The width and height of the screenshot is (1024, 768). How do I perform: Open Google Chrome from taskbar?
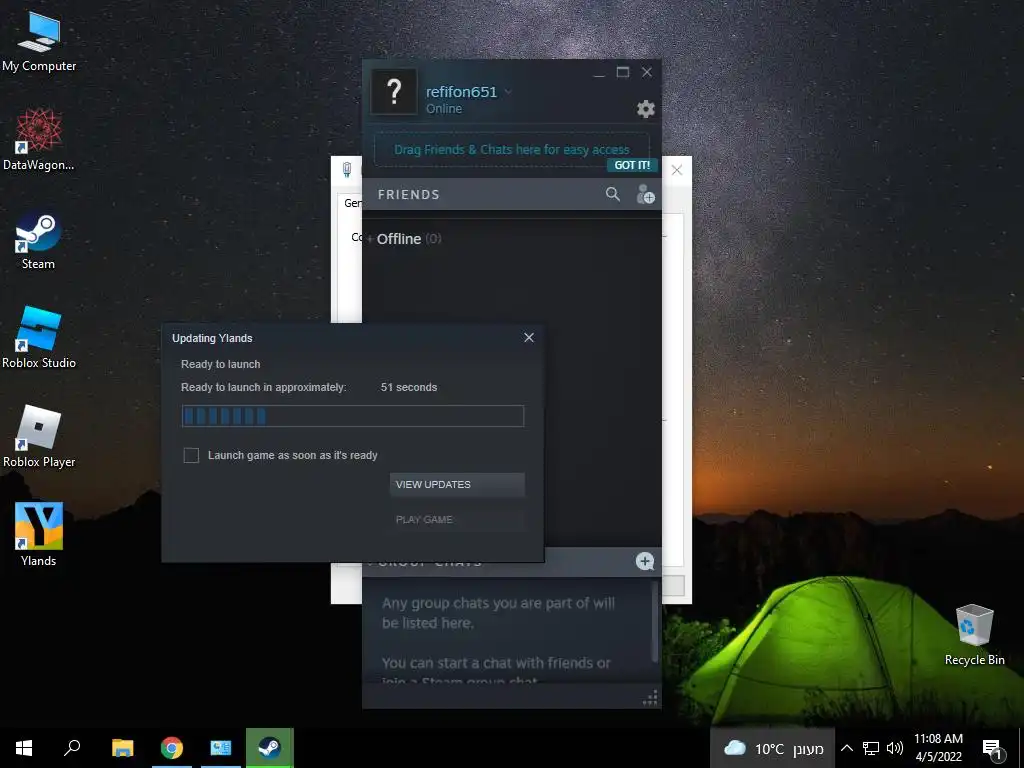pos(172,748)
